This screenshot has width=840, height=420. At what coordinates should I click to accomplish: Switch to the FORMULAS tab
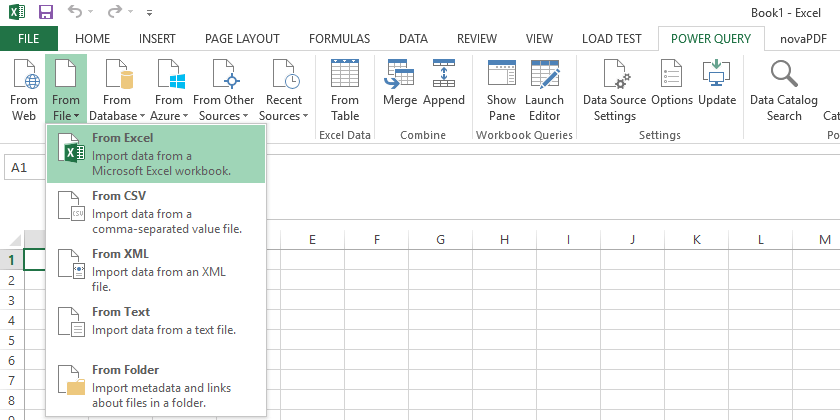(339, 39)
